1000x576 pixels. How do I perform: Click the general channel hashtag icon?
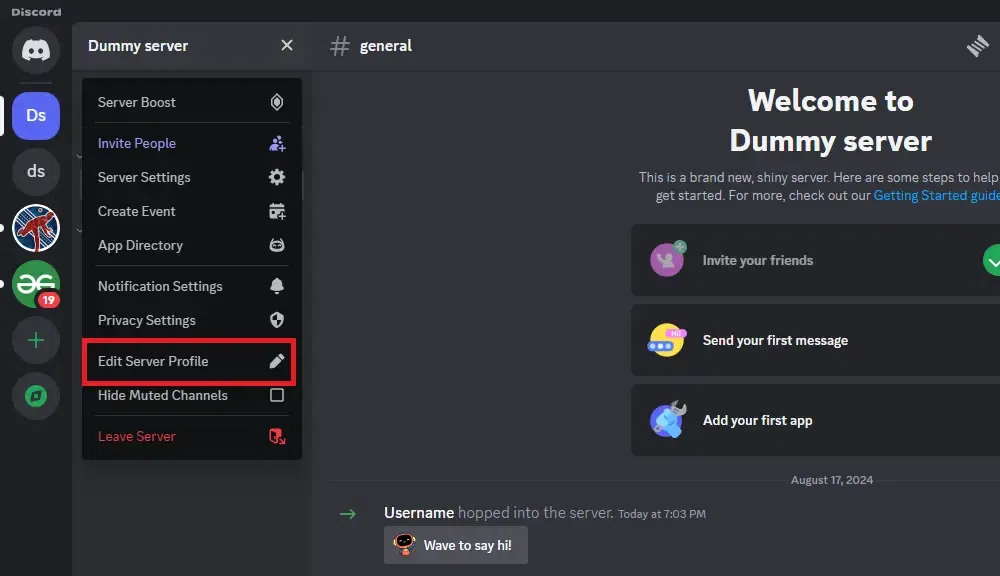coord(339,46)
